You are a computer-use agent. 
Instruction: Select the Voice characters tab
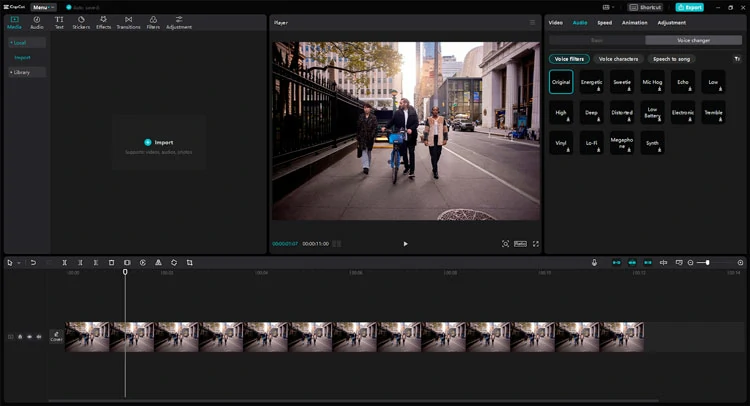pos(618,59)
